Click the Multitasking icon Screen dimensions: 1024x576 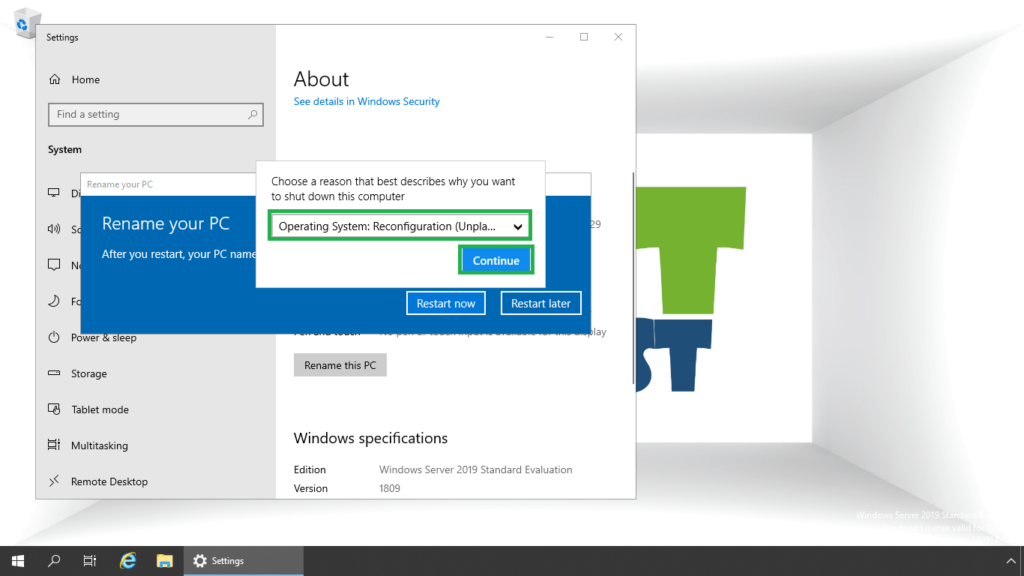54,445
